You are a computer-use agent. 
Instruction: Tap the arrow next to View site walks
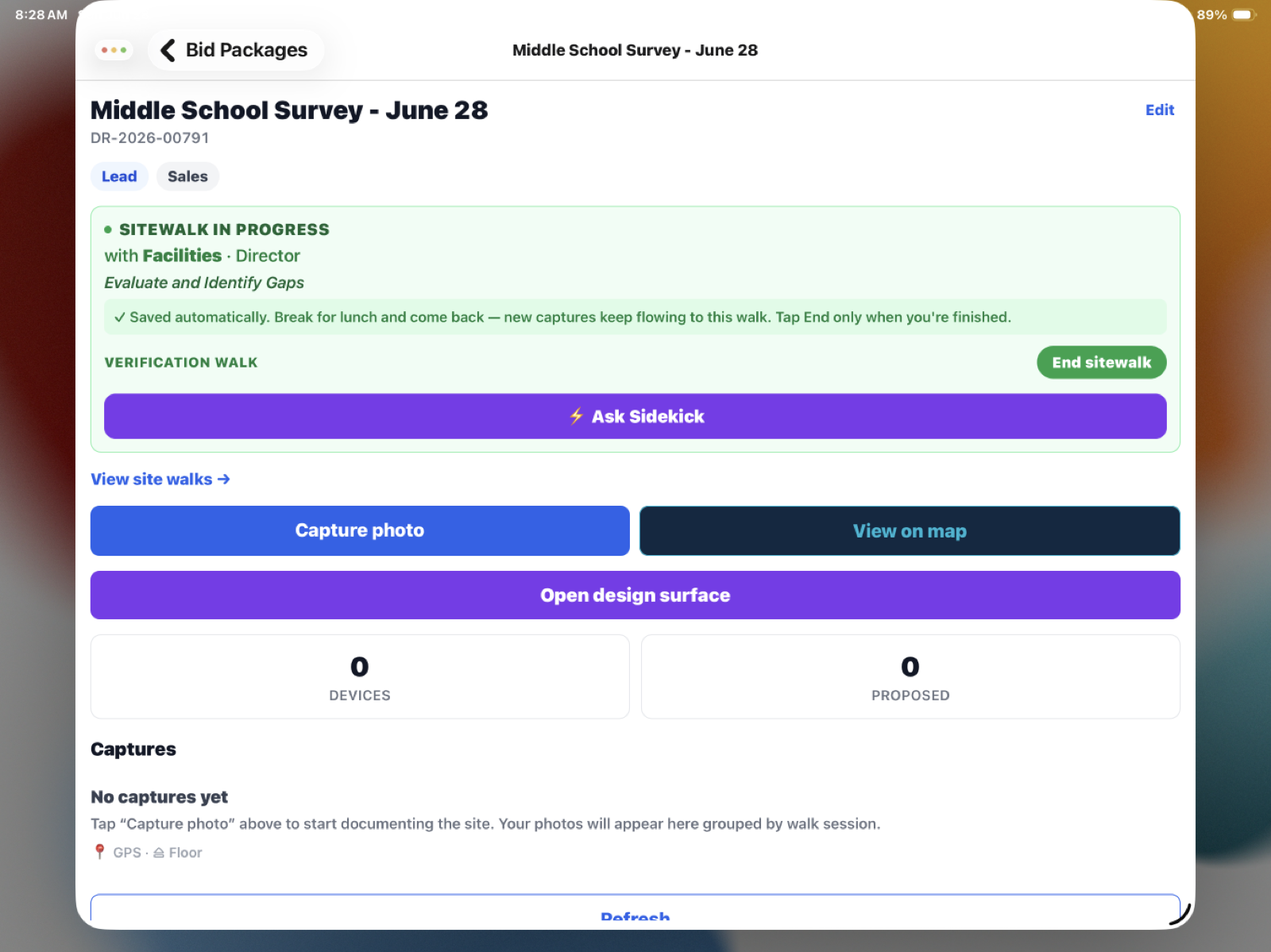coord(224,479)
